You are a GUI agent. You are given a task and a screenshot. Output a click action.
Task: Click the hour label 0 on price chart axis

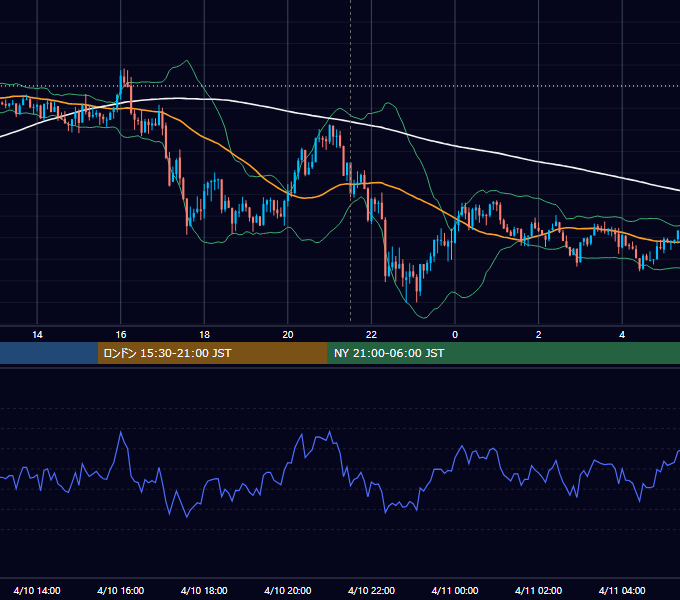(455, 335)
